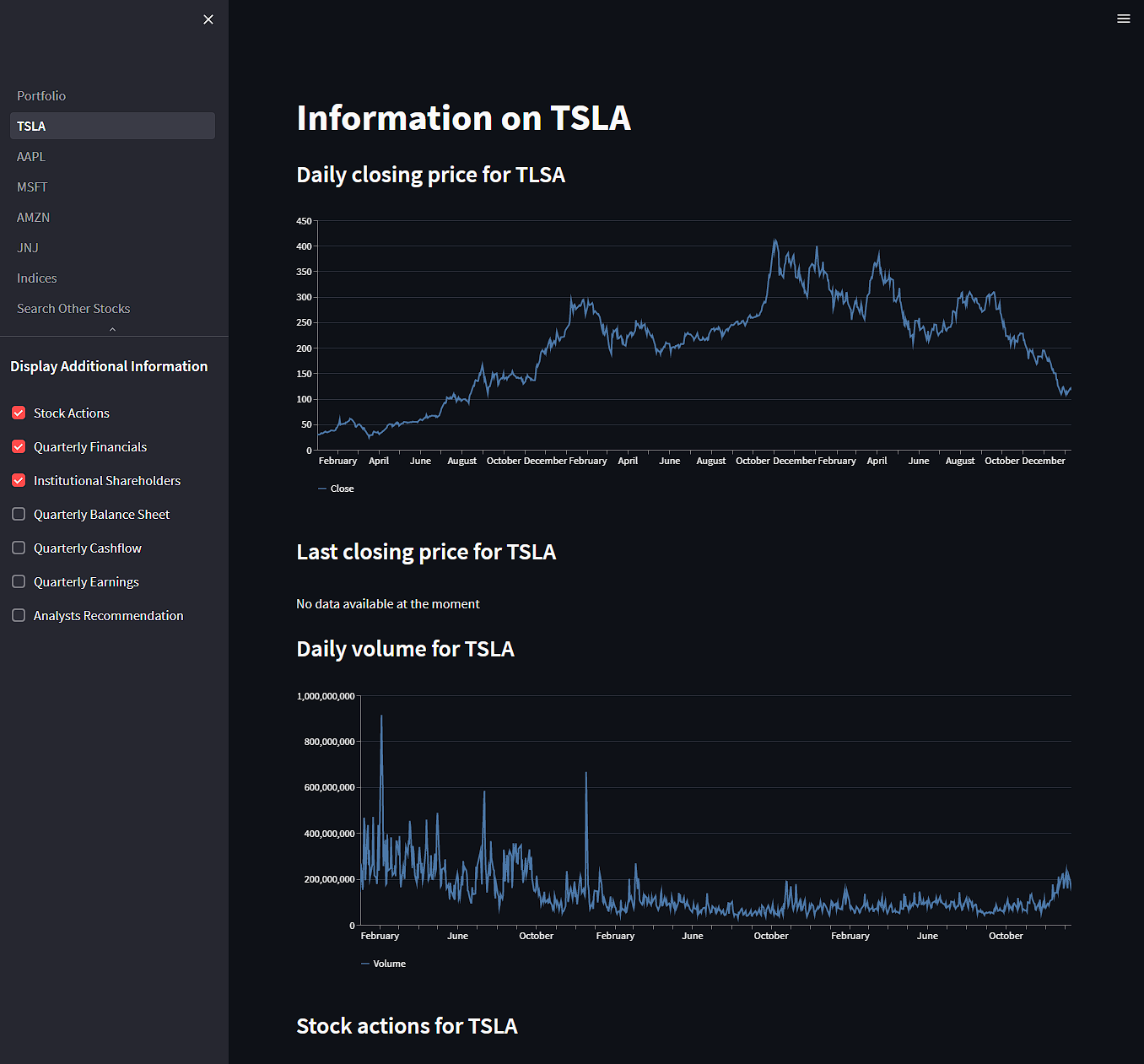The width and height of the screenshot is (1144, 1064).
Task: Uncheck Quarterly Financials
Action: pos(18,446)
